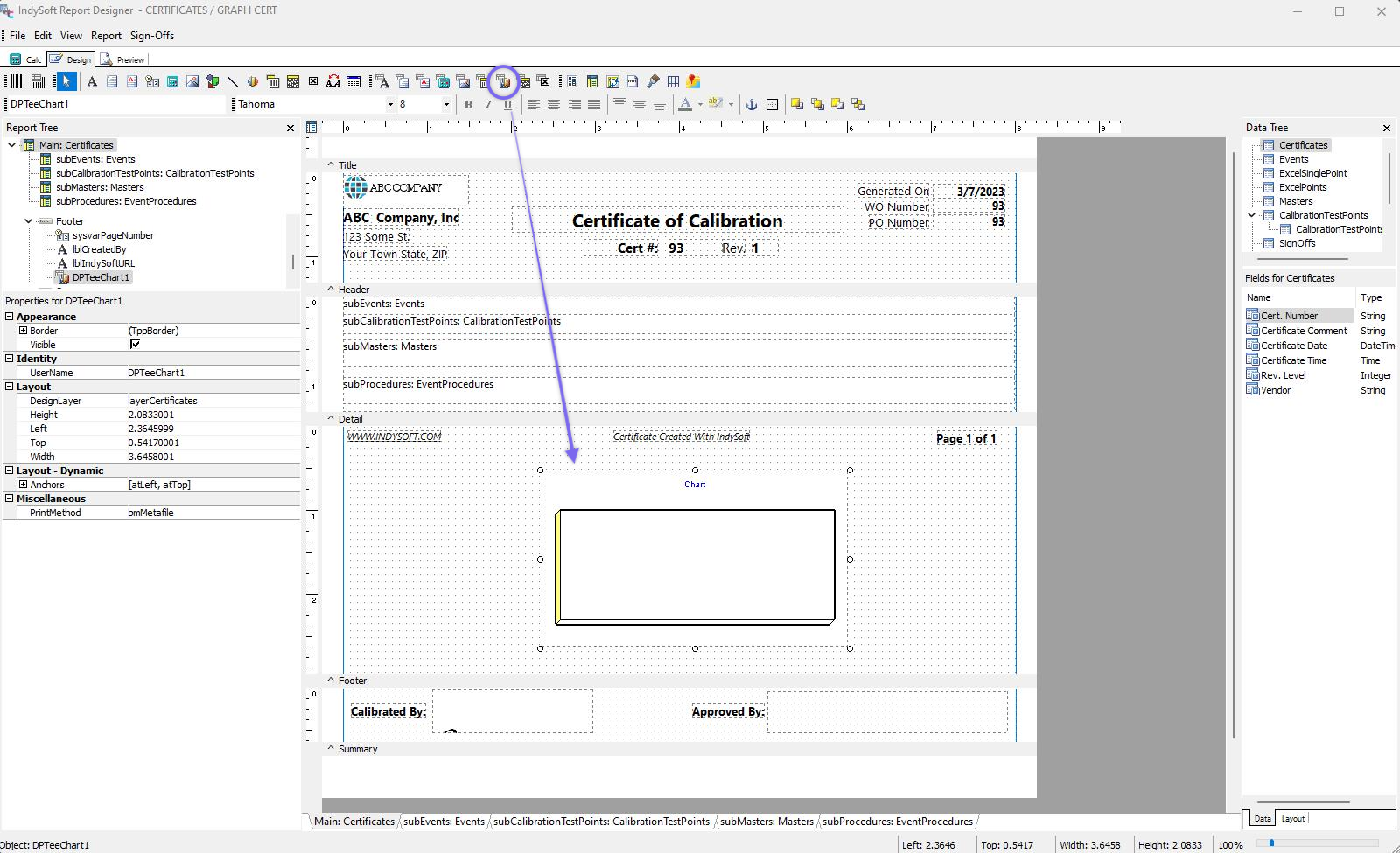Click the font color swatch button
1400x853 pixels.
(x=685, y=104)
